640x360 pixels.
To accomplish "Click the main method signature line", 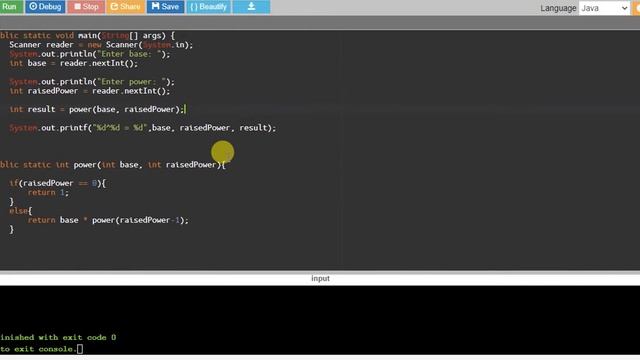I will coord(88,36).
